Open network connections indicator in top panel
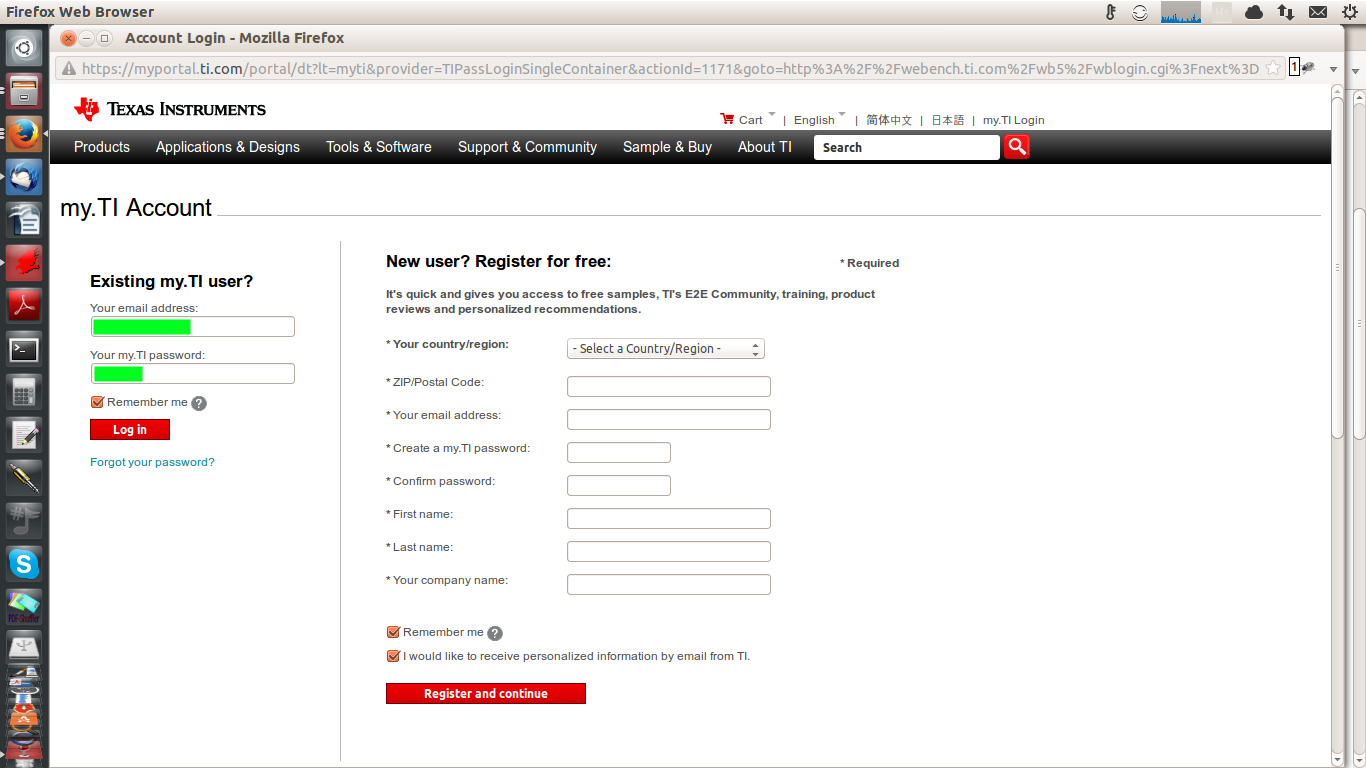This screenshot has width=1366, height=768. tap(1286, 12)
